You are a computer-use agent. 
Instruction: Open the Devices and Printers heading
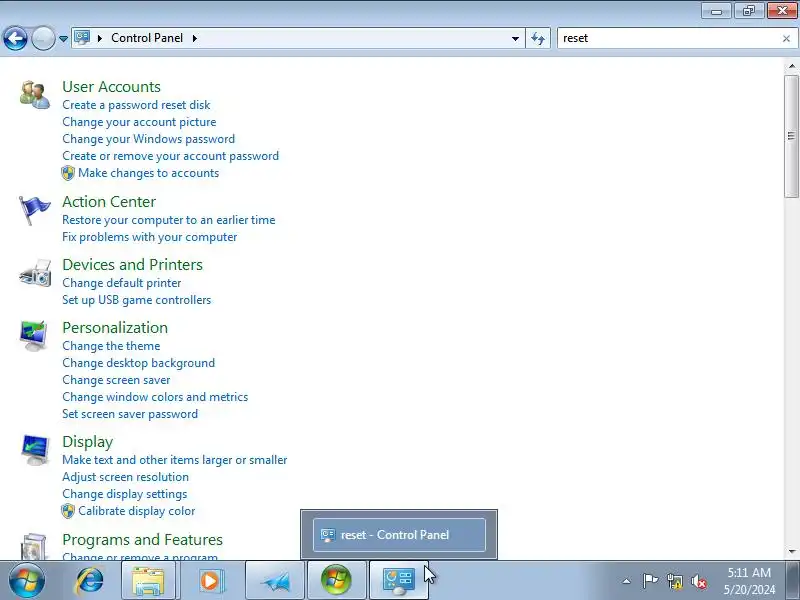pyautogui.click(x=133, y=265)
